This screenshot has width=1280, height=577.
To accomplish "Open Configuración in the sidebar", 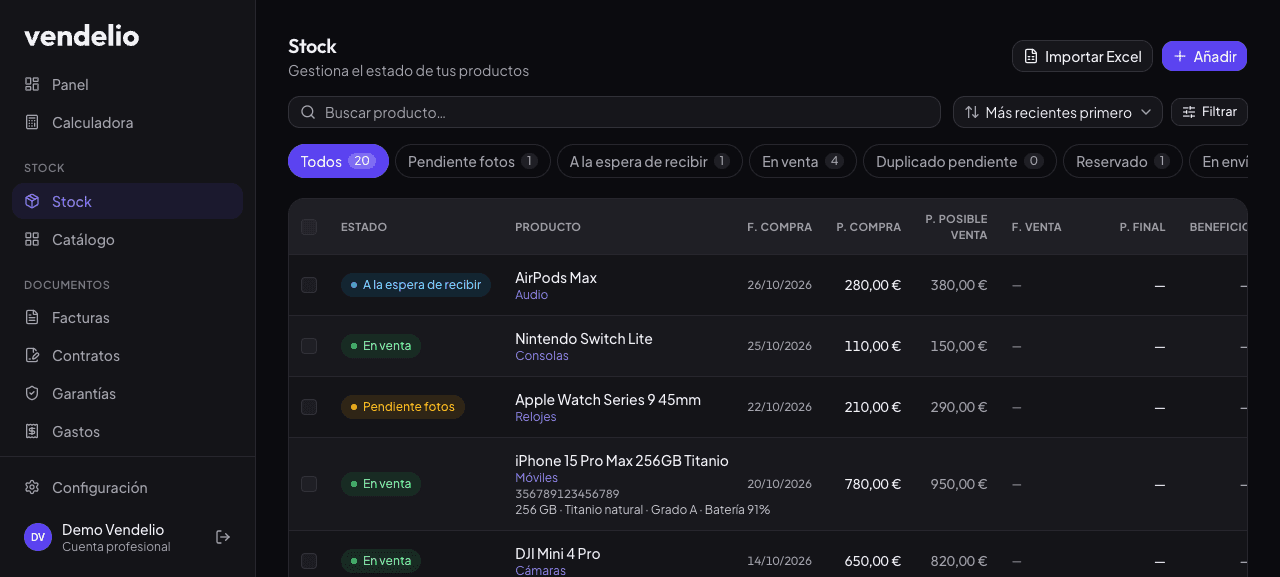I will coord(128,487).
